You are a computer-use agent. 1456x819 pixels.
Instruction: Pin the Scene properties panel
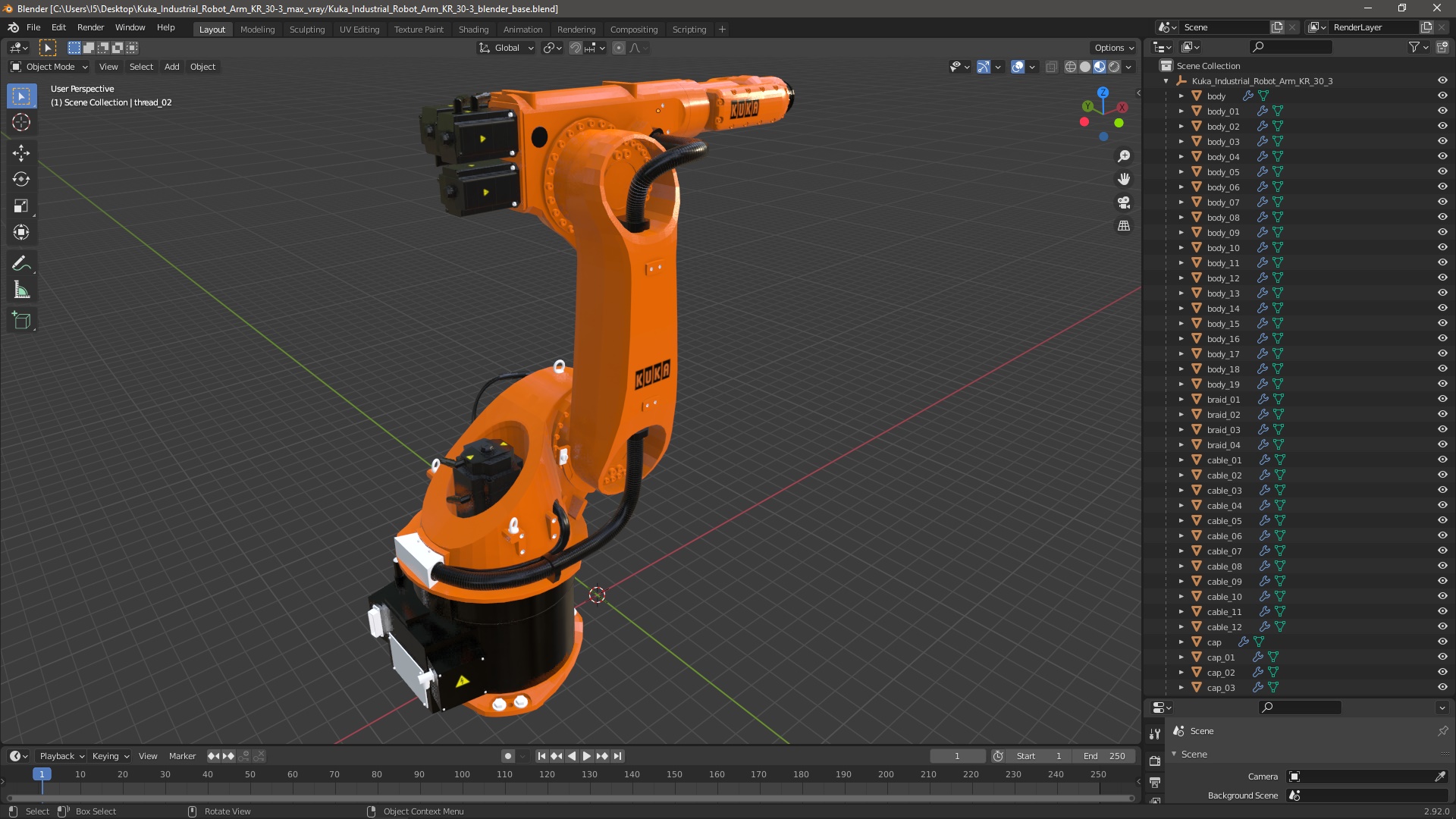pos(1442,731)
